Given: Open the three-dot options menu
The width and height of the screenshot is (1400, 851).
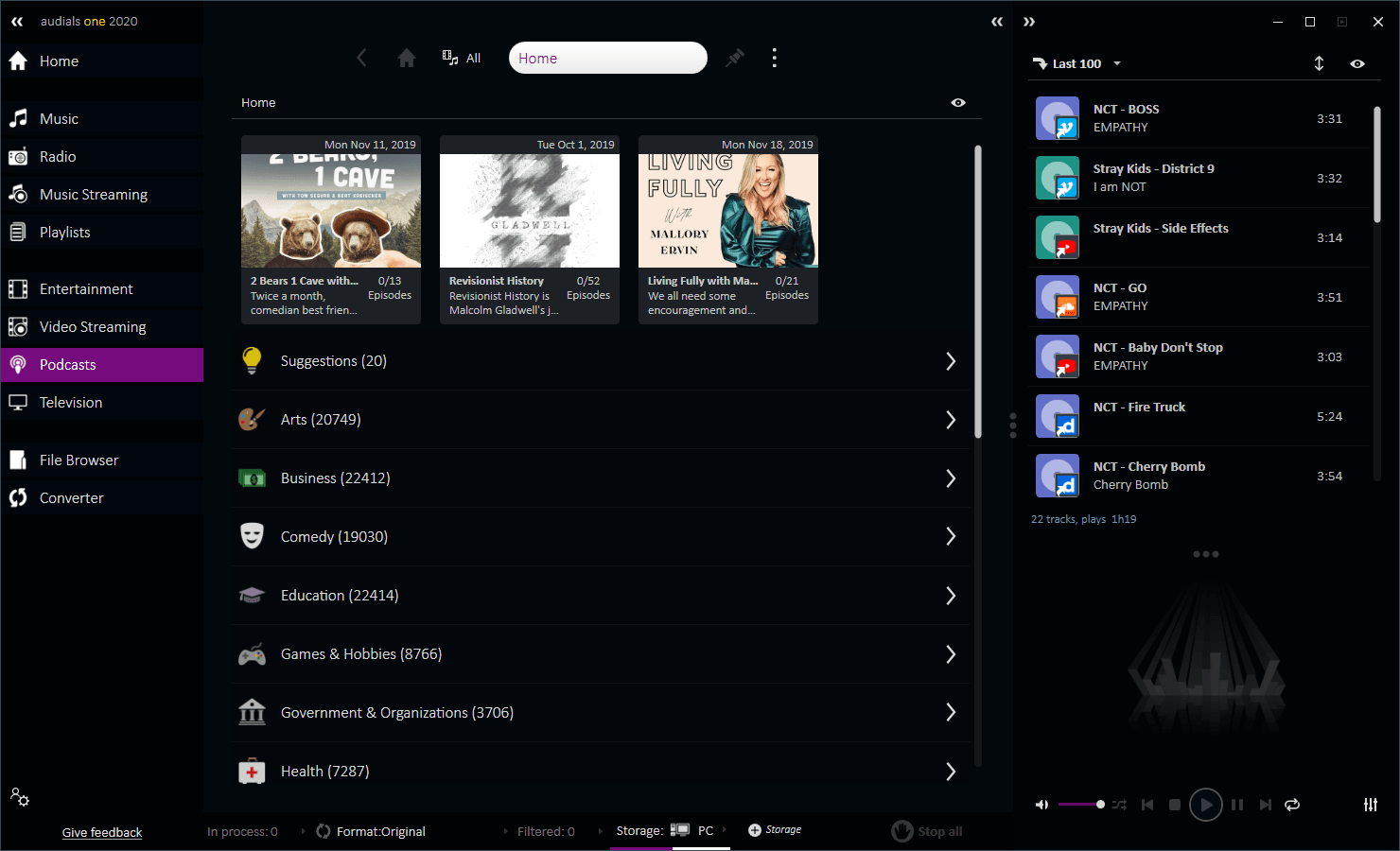Looking at the screenshot, I should coord(774,59).
